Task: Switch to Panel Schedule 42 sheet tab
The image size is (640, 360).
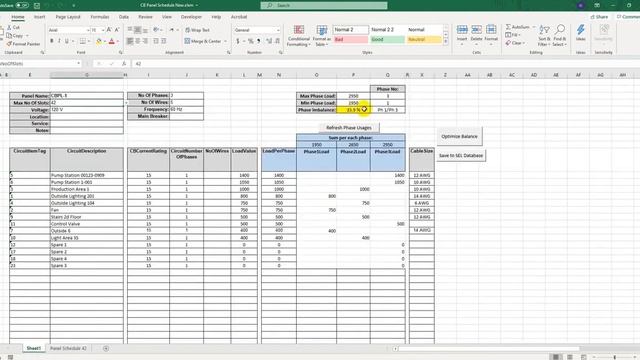Action: (68, 349)
